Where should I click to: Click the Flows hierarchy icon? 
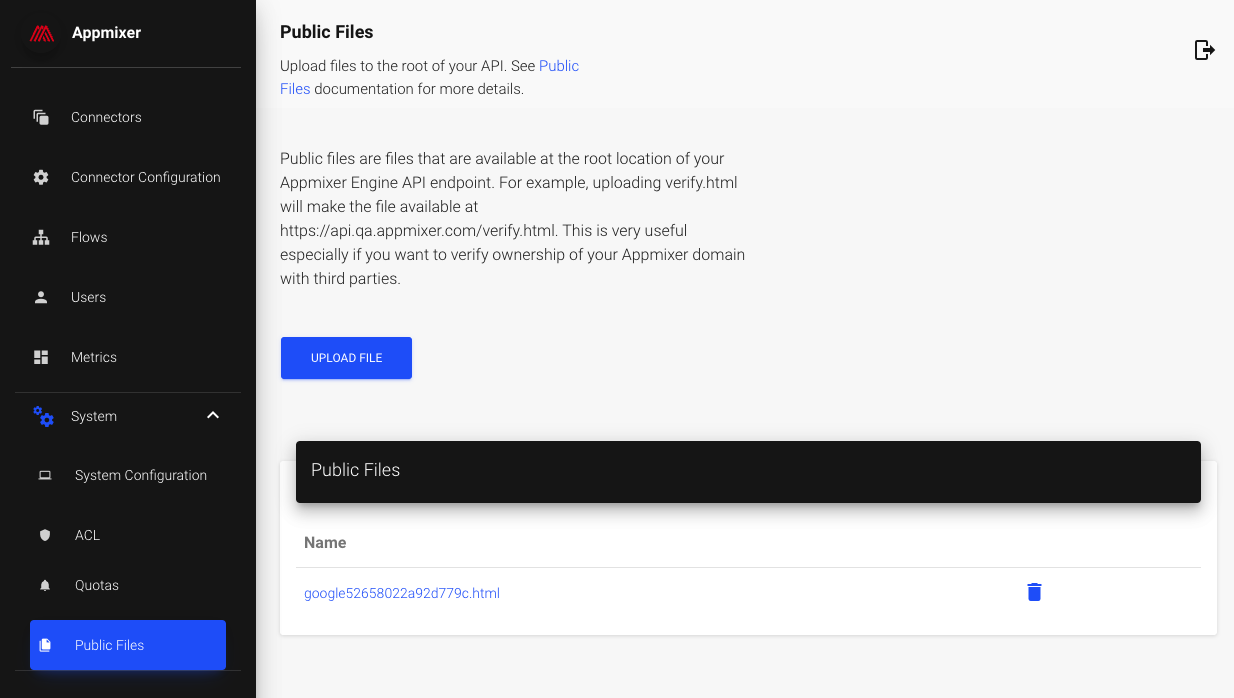(41, 237)
